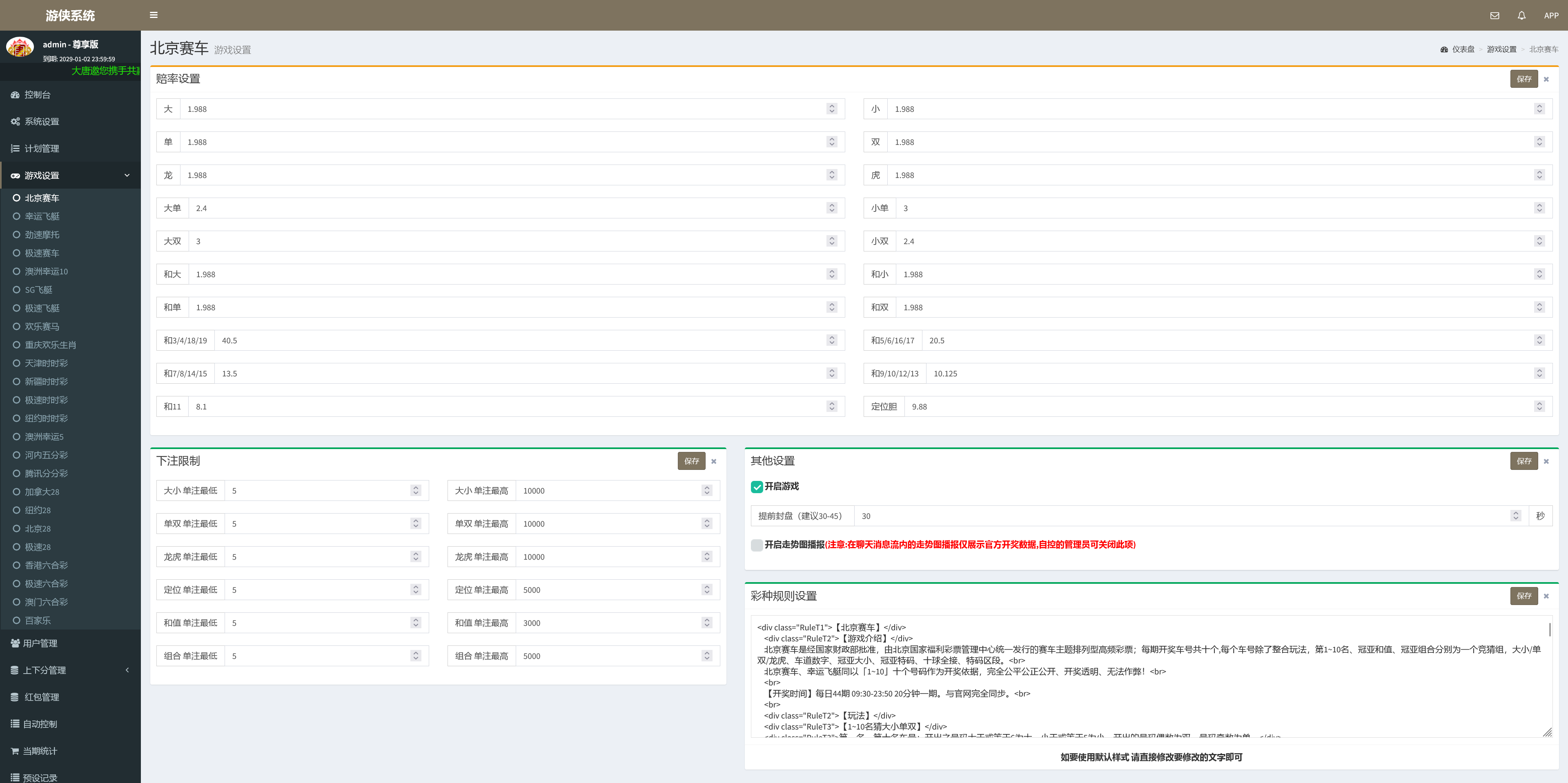Image resolution: width=1568 pixels, height=783 pixels.
Task: Select 幸运飞艇 in game list
Action: click(42, 217)
